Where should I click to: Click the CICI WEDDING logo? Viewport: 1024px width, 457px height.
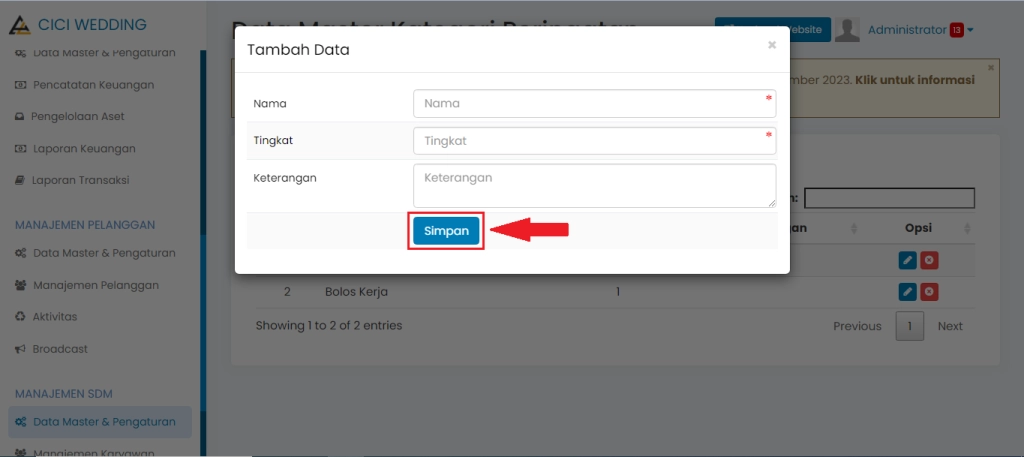click(78, 25)
